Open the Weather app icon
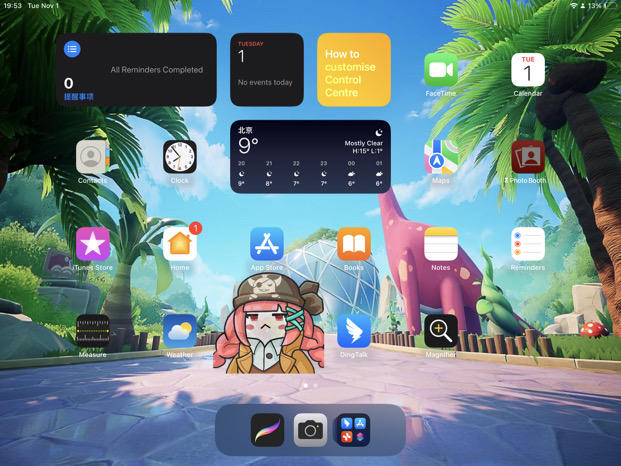This screenshot has height=466, width=621. 180,331
